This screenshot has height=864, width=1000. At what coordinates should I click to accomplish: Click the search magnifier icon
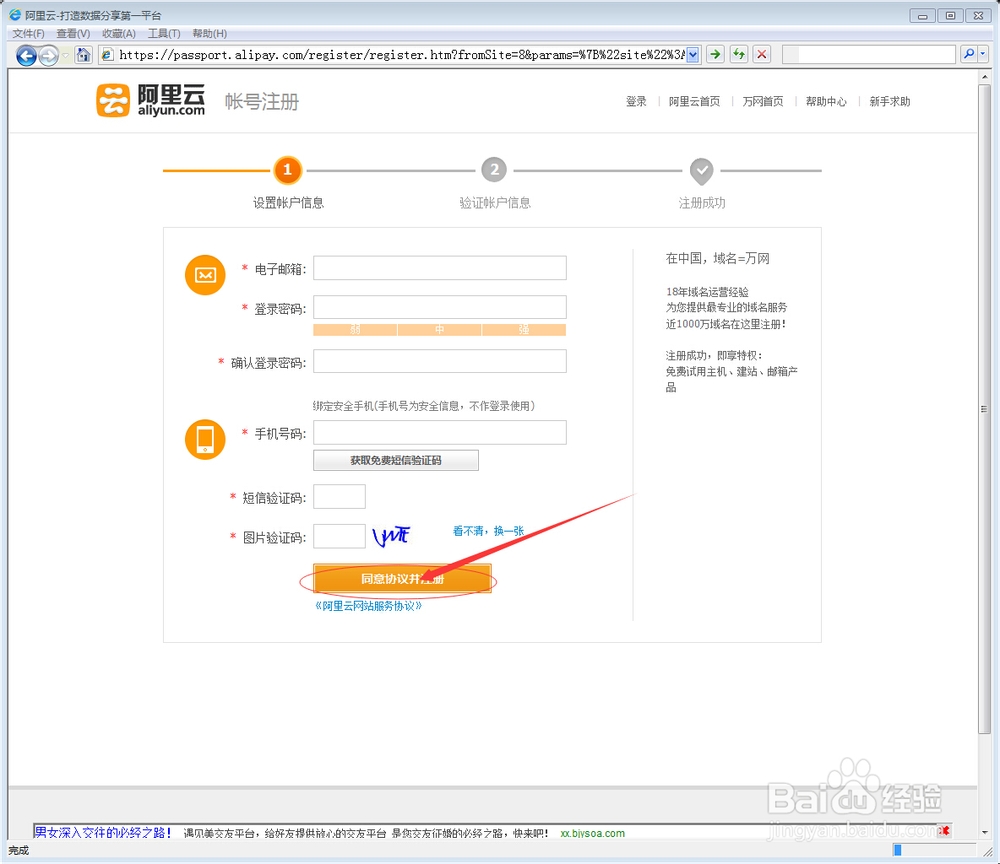click(970, 54)
